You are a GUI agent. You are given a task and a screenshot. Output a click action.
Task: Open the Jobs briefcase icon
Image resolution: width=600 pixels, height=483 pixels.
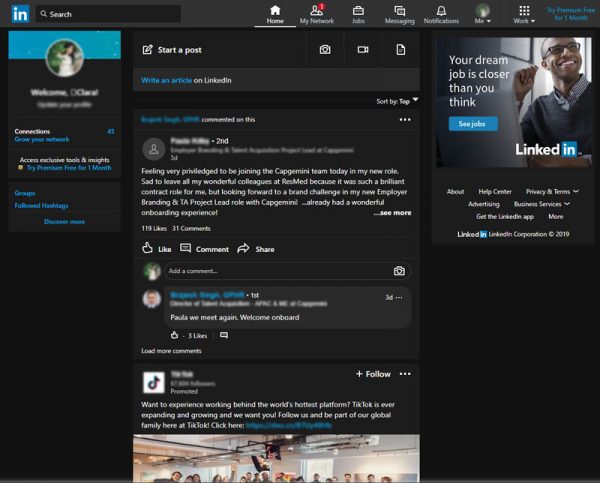(358, 13)
